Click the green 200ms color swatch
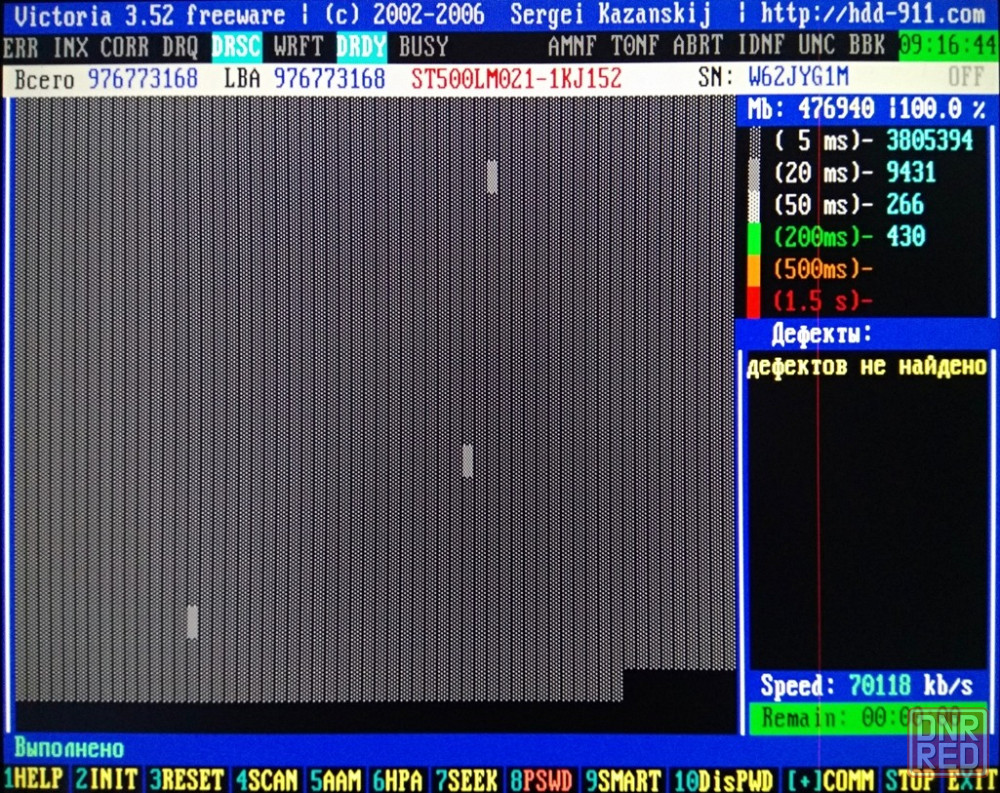The image size is (1000, 793). (x=754, y=238)
